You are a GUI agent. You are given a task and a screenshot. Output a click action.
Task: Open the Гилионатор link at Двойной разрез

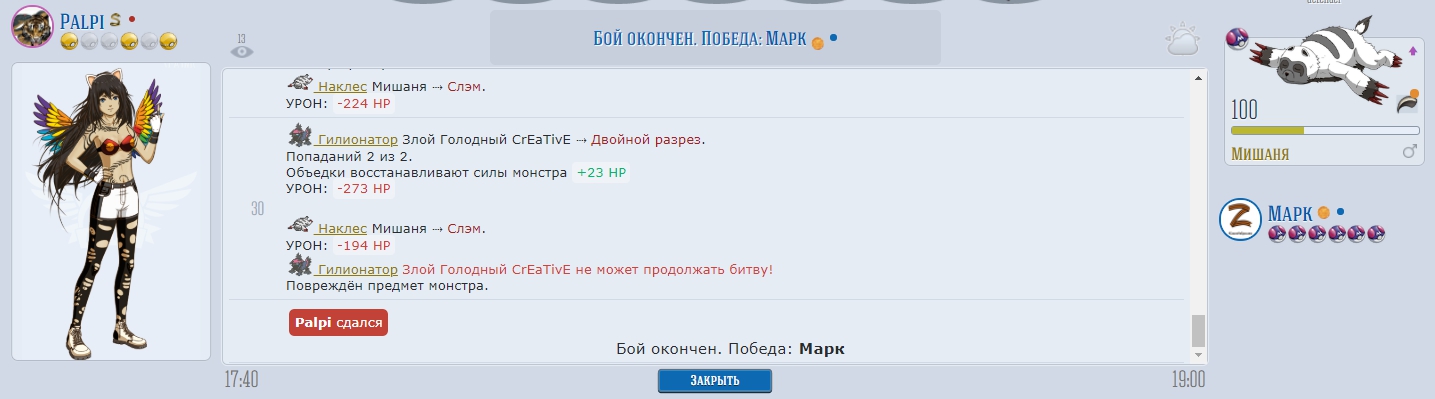[357, 139]
